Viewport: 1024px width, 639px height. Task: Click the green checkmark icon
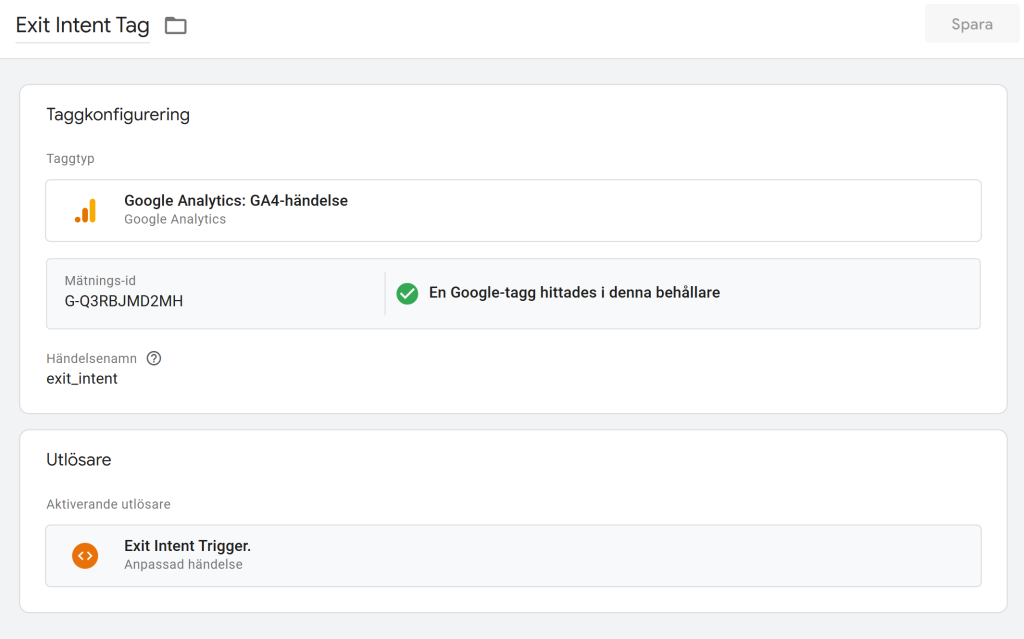[408, 293]
